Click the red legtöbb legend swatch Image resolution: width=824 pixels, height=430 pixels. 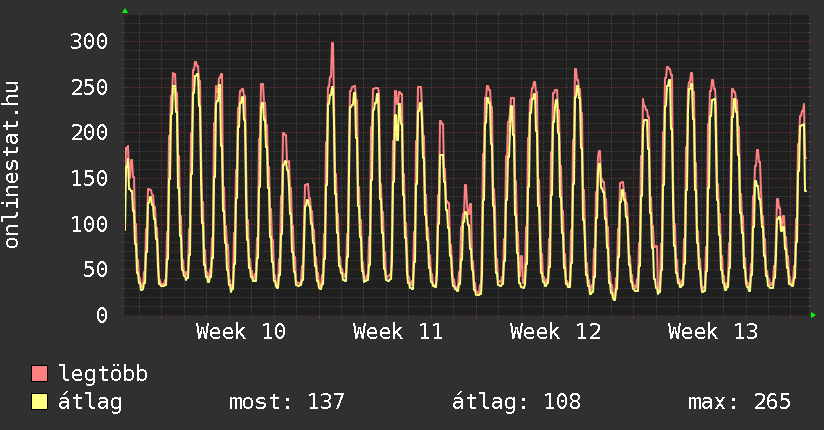(x=40, y=375)
